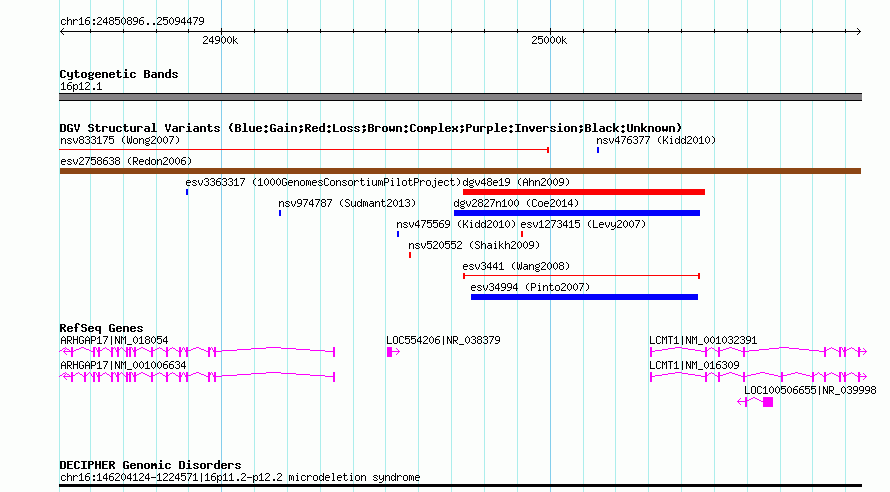Select variant label nsv974787 (Sudmant2013)

pos(347,204)
